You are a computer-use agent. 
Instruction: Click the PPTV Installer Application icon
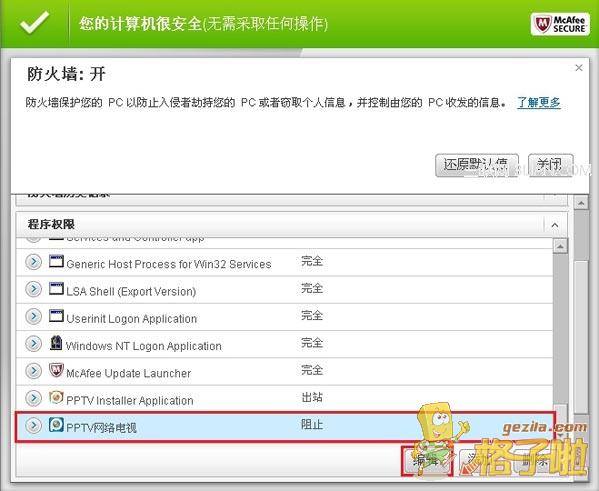tap(56, 397)
